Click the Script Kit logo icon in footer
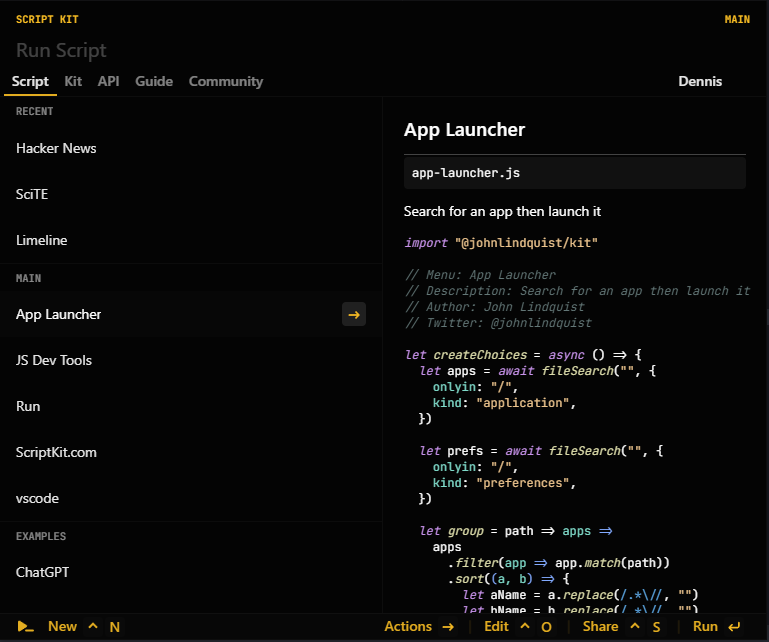The height and width of the screenshot is (642, 769). (26, 627)
